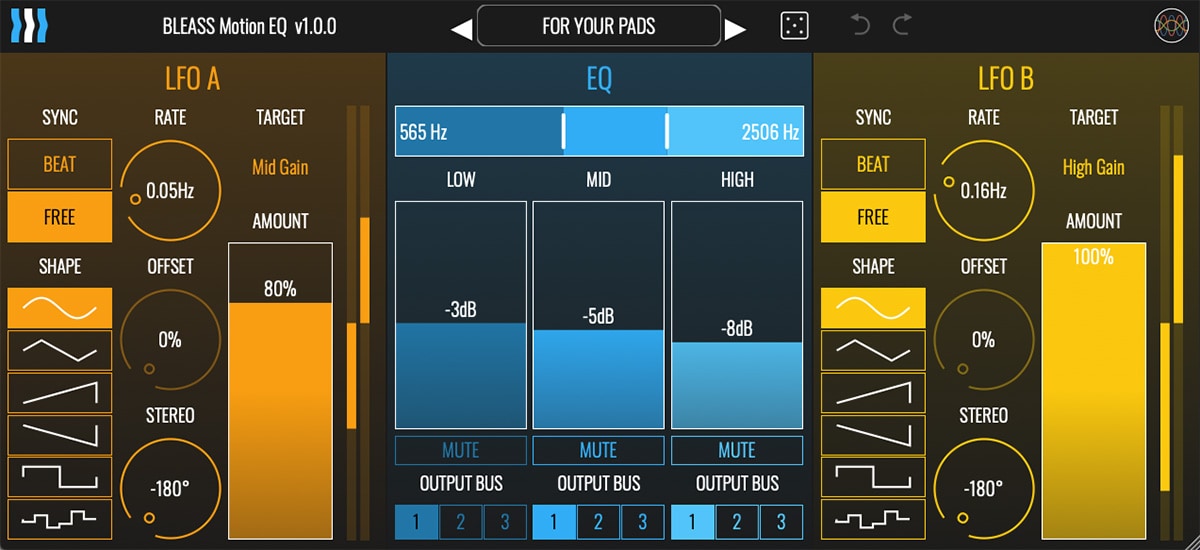Image resolution: width=1200 pixels, height=550 pixels.
Task: Select output bus 1 for LOW band
Action: [x=416, y=521]
